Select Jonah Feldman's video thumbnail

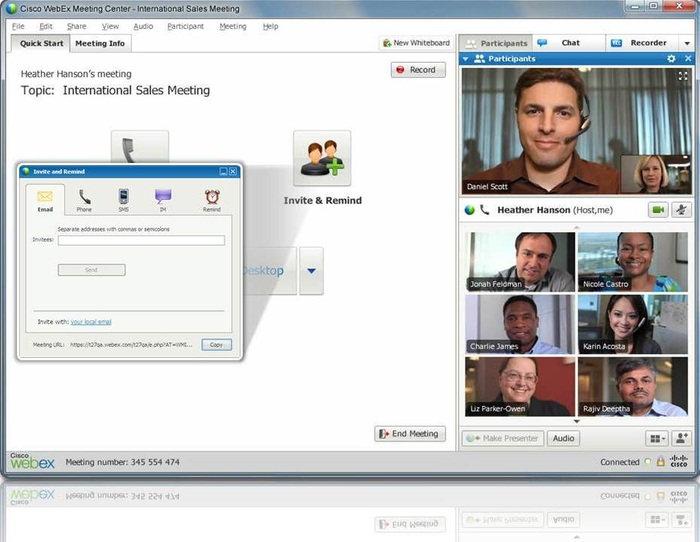(x=520, y=262)
